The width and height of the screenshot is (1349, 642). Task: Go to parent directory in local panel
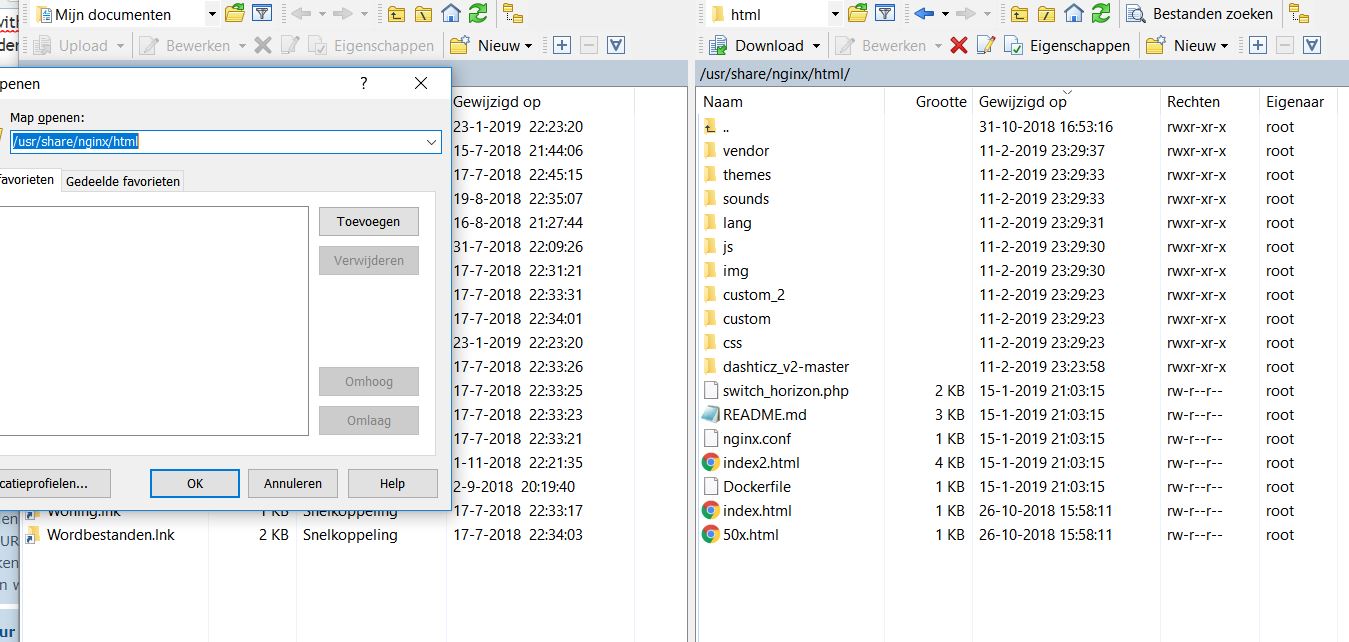pos(397,13)
